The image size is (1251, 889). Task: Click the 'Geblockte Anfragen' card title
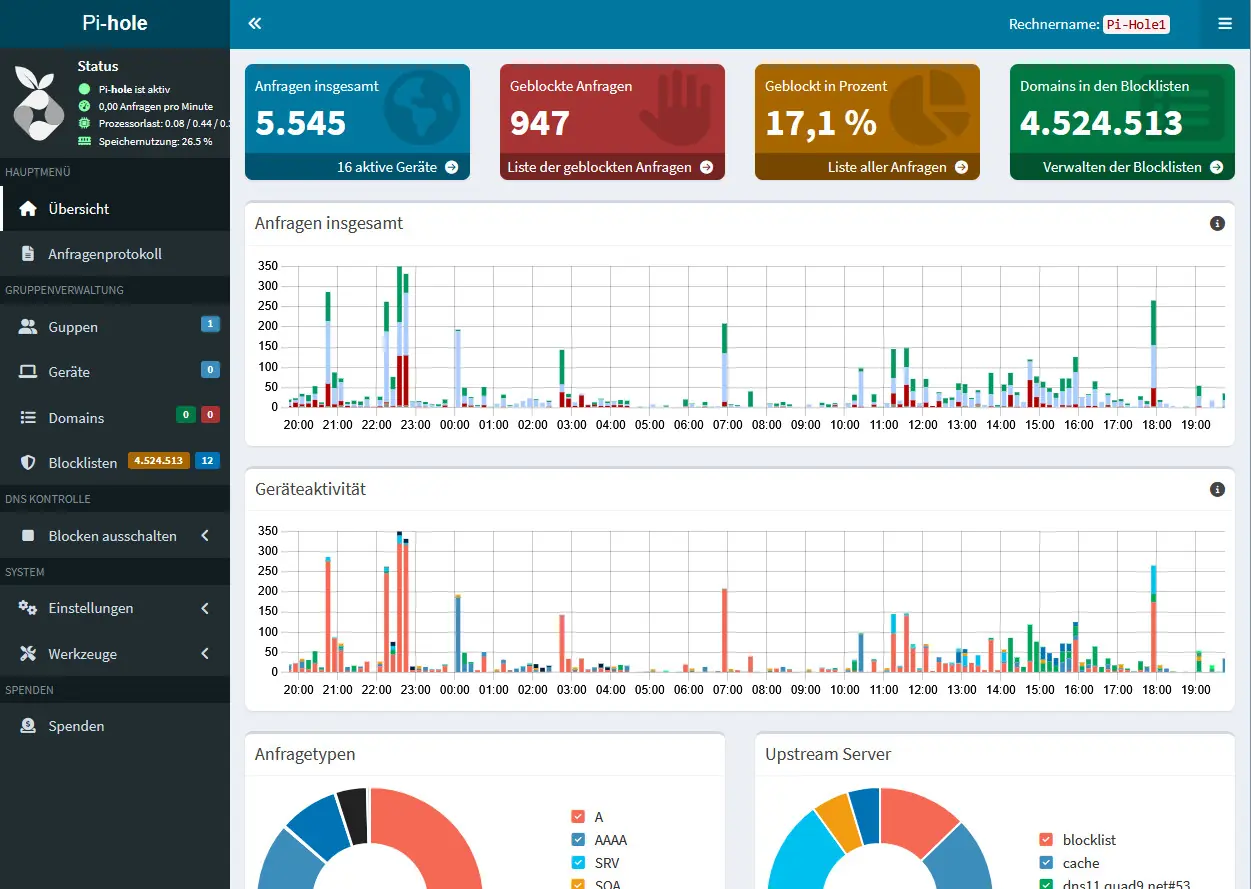click(571, 86)
